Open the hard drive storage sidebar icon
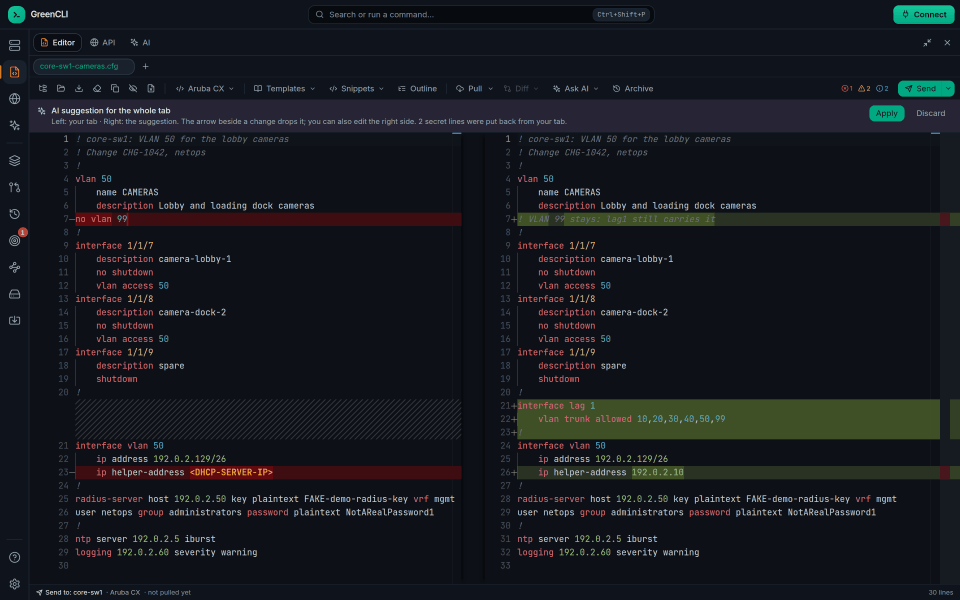 (15, 294)
